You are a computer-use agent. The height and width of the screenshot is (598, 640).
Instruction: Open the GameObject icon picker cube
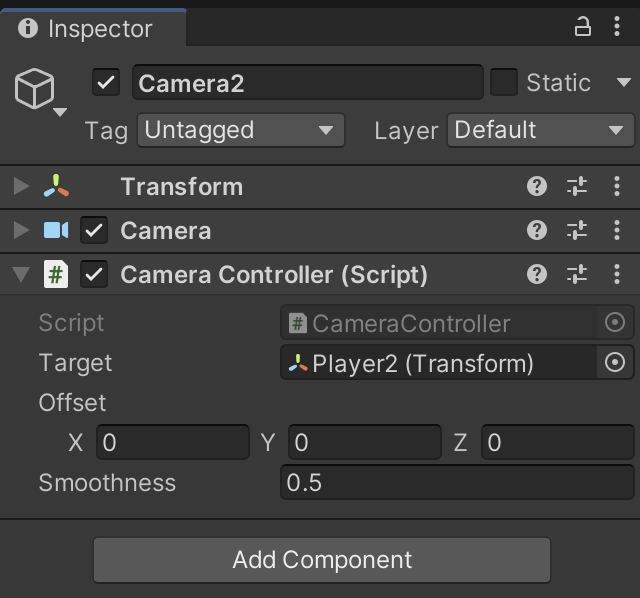[x=35, y=90]
